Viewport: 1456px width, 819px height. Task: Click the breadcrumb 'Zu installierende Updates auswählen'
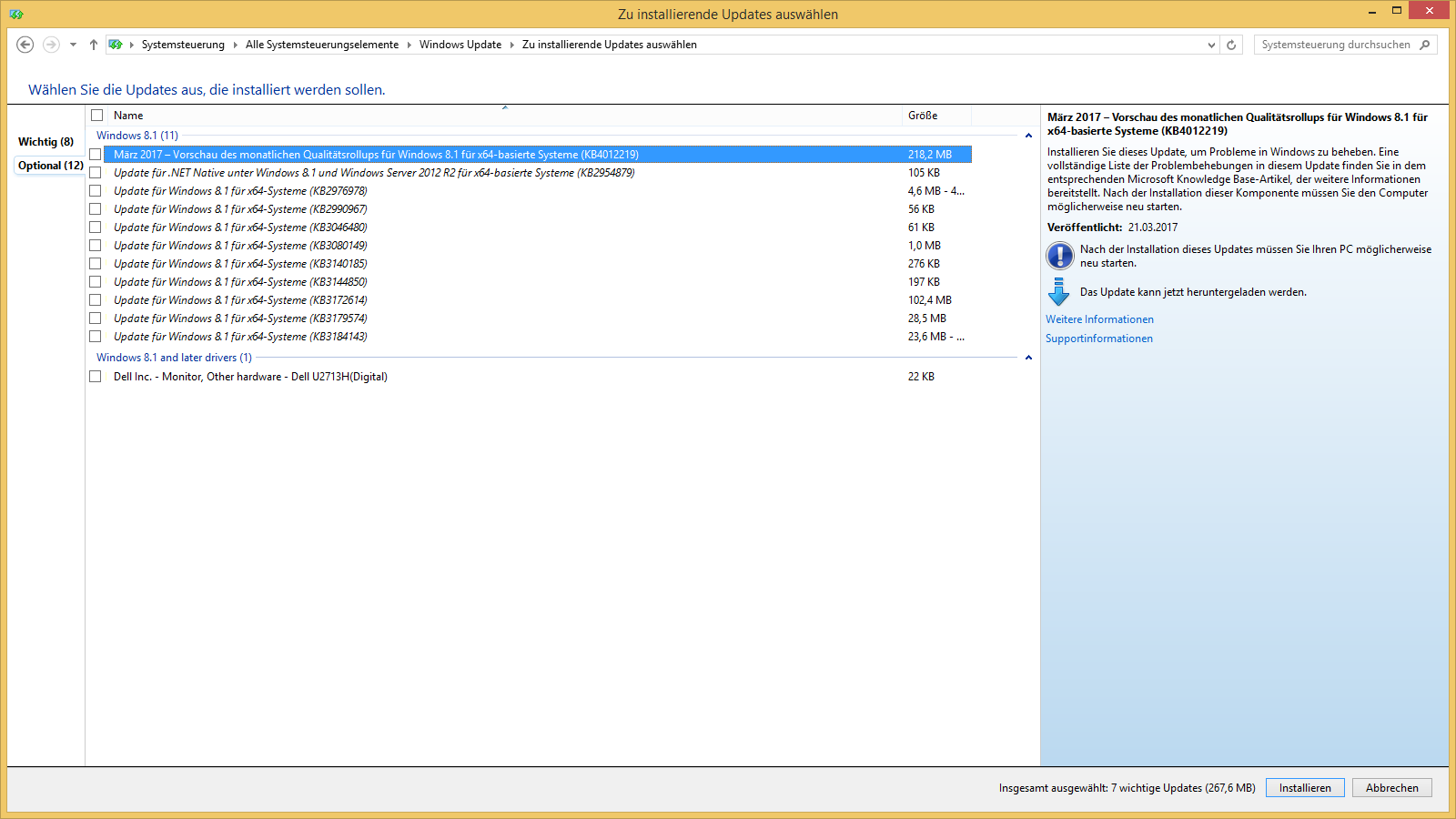(610, 45)
